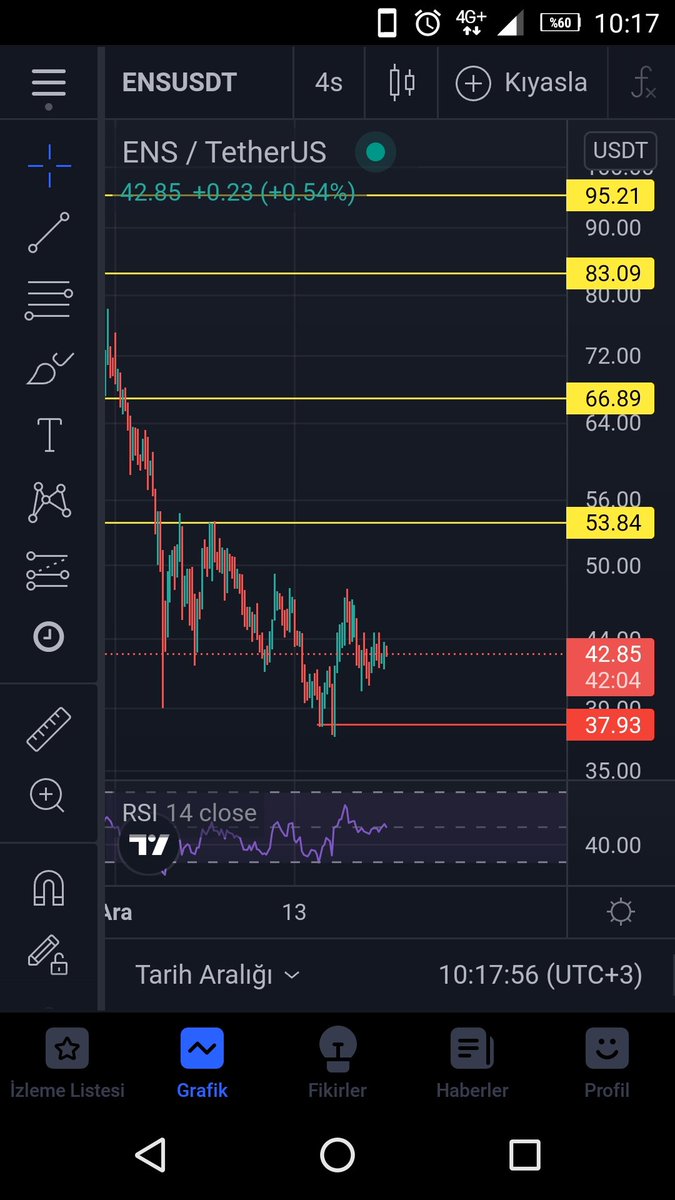Viewport: 675px width, 1200px height.
Task: Click the TradingView logo on chart
Action: pos(150,846)
